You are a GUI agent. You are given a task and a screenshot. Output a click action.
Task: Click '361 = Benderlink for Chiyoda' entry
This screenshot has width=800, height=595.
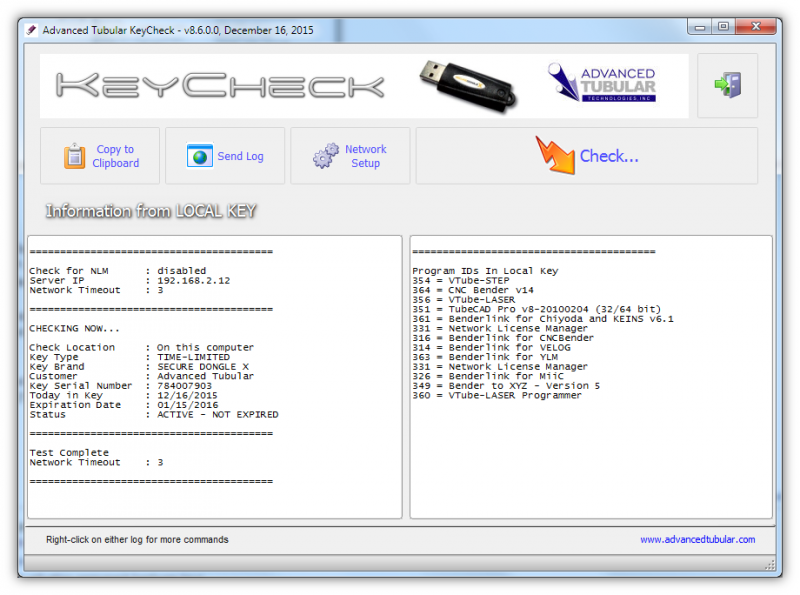click(x=543, y=319)
